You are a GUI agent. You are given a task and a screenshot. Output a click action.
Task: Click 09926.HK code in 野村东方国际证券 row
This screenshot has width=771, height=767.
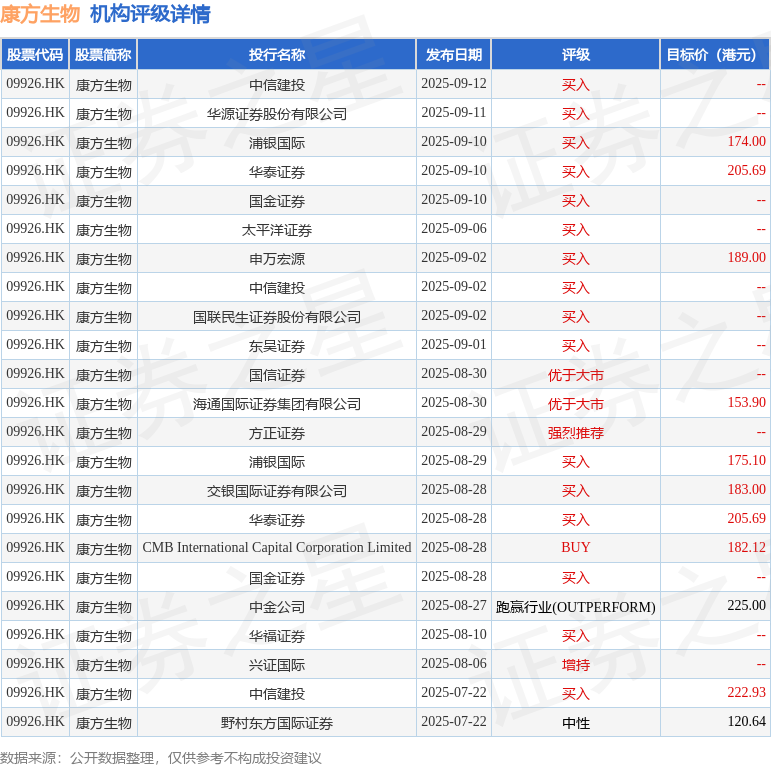(x=35, y=721)
